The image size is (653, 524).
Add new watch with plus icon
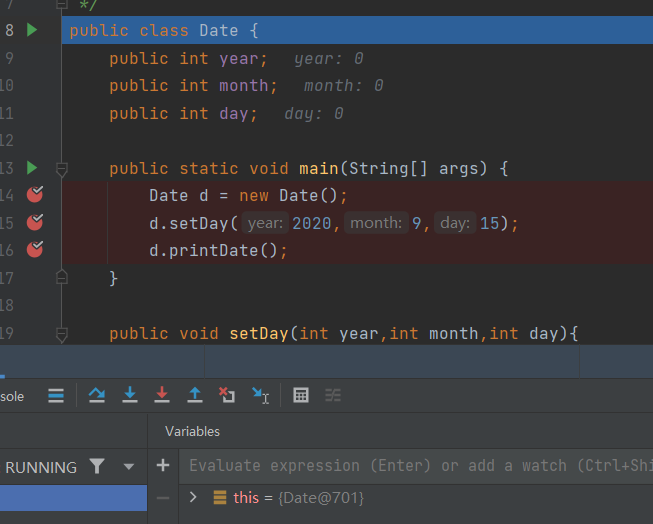tap(163, 465)
